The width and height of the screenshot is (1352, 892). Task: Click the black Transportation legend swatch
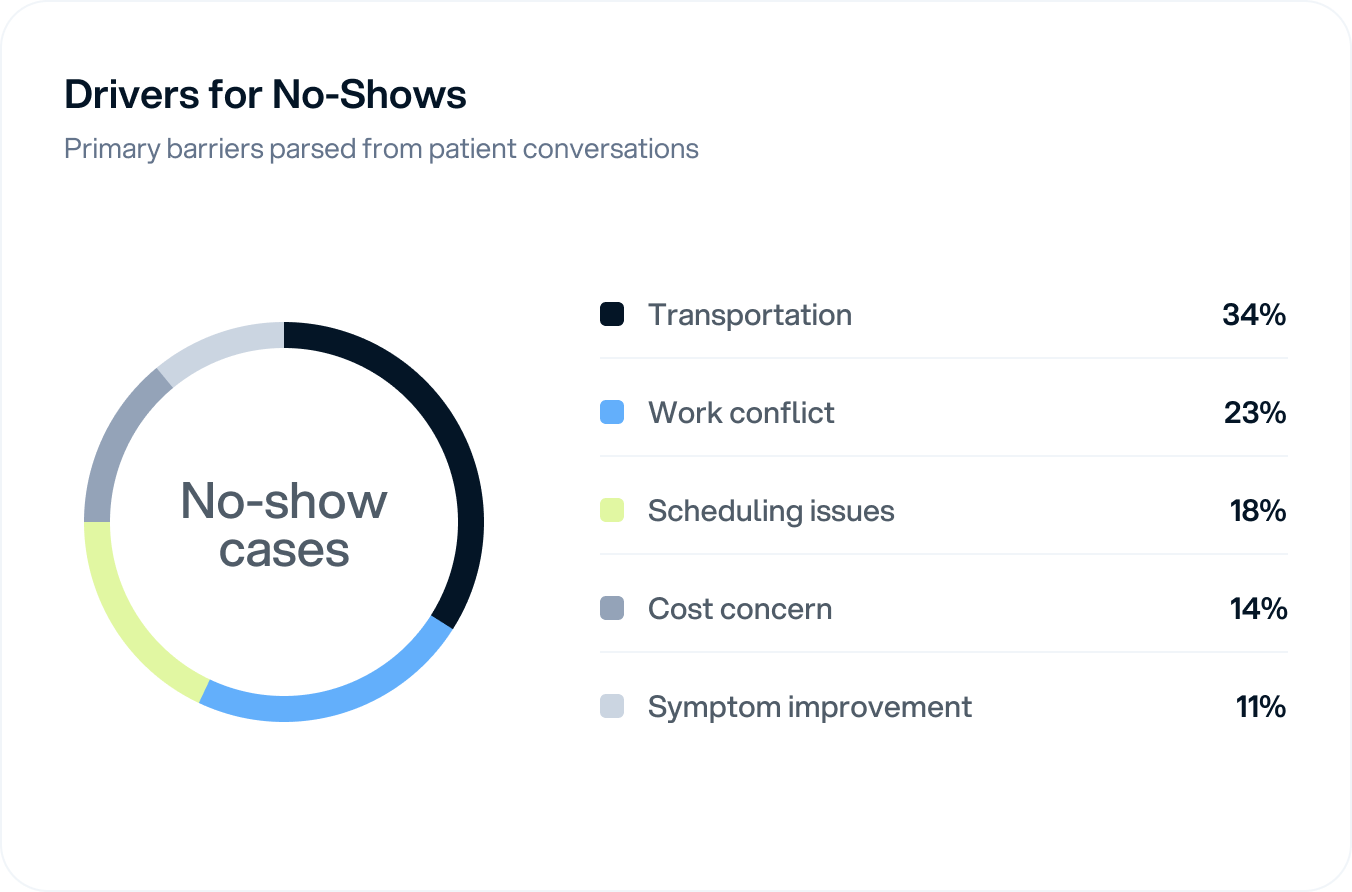(612, 314)
